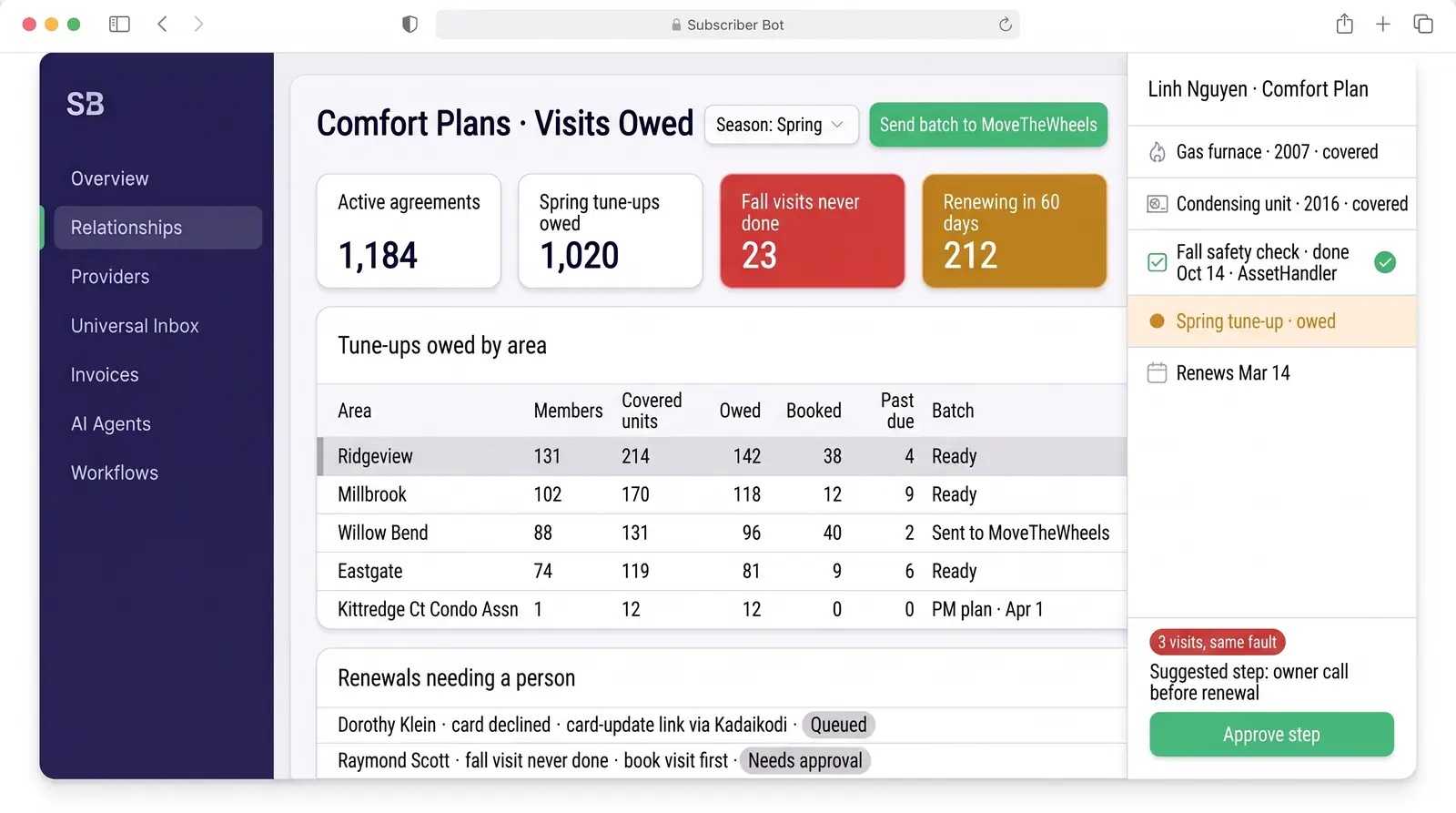Approve the suggested step
1456x813 pixels.
pos(1271,735)
